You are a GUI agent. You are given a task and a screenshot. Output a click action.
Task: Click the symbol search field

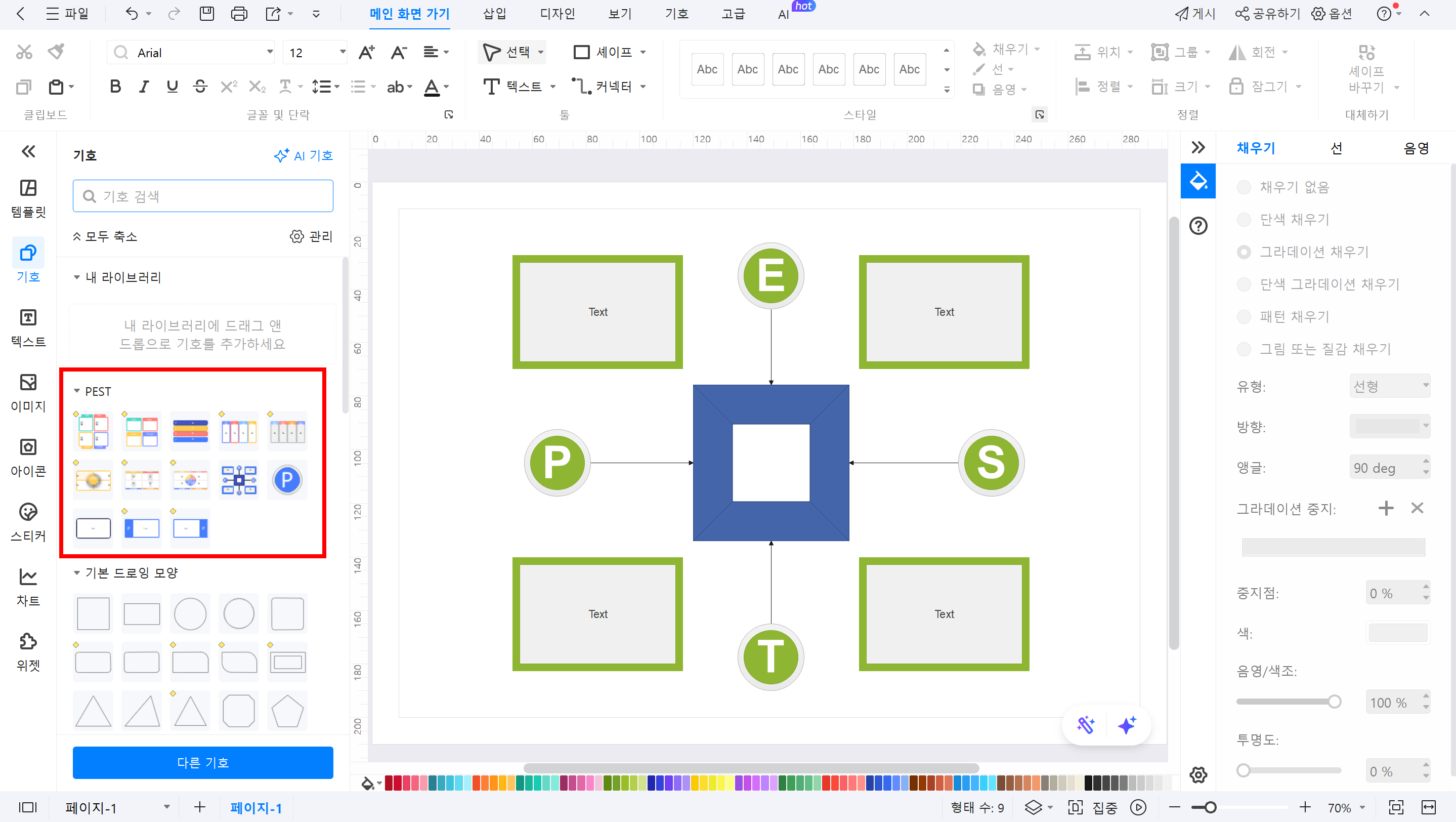pos(202,196)
